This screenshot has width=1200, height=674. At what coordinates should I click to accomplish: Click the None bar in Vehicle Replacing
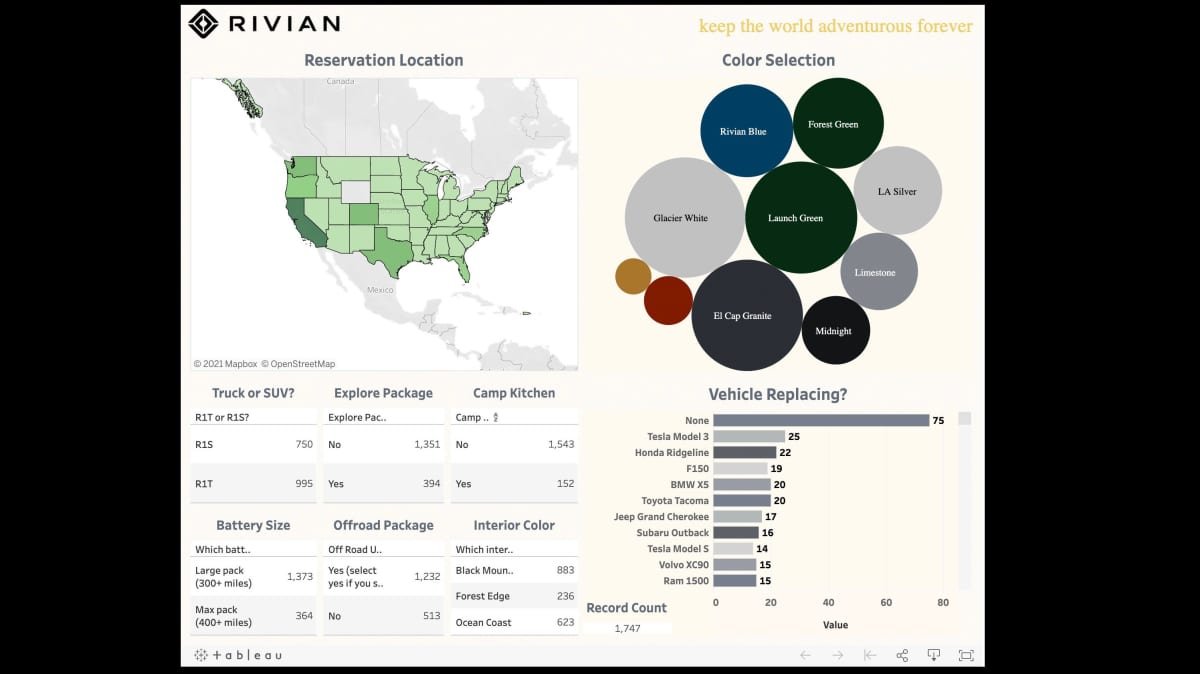(821, 420)
